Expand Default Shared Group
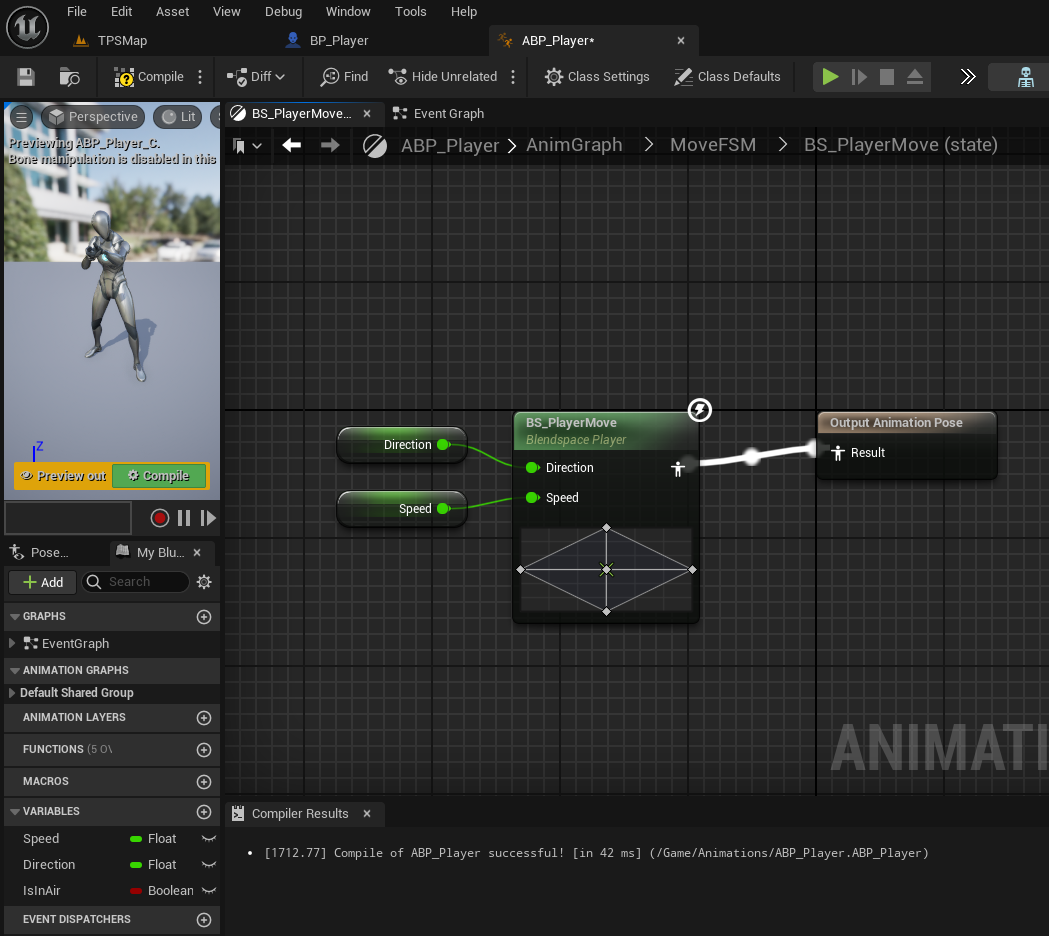Image resolution: width=1049 pixels, height=936 pixels. (x=11, y=693)
